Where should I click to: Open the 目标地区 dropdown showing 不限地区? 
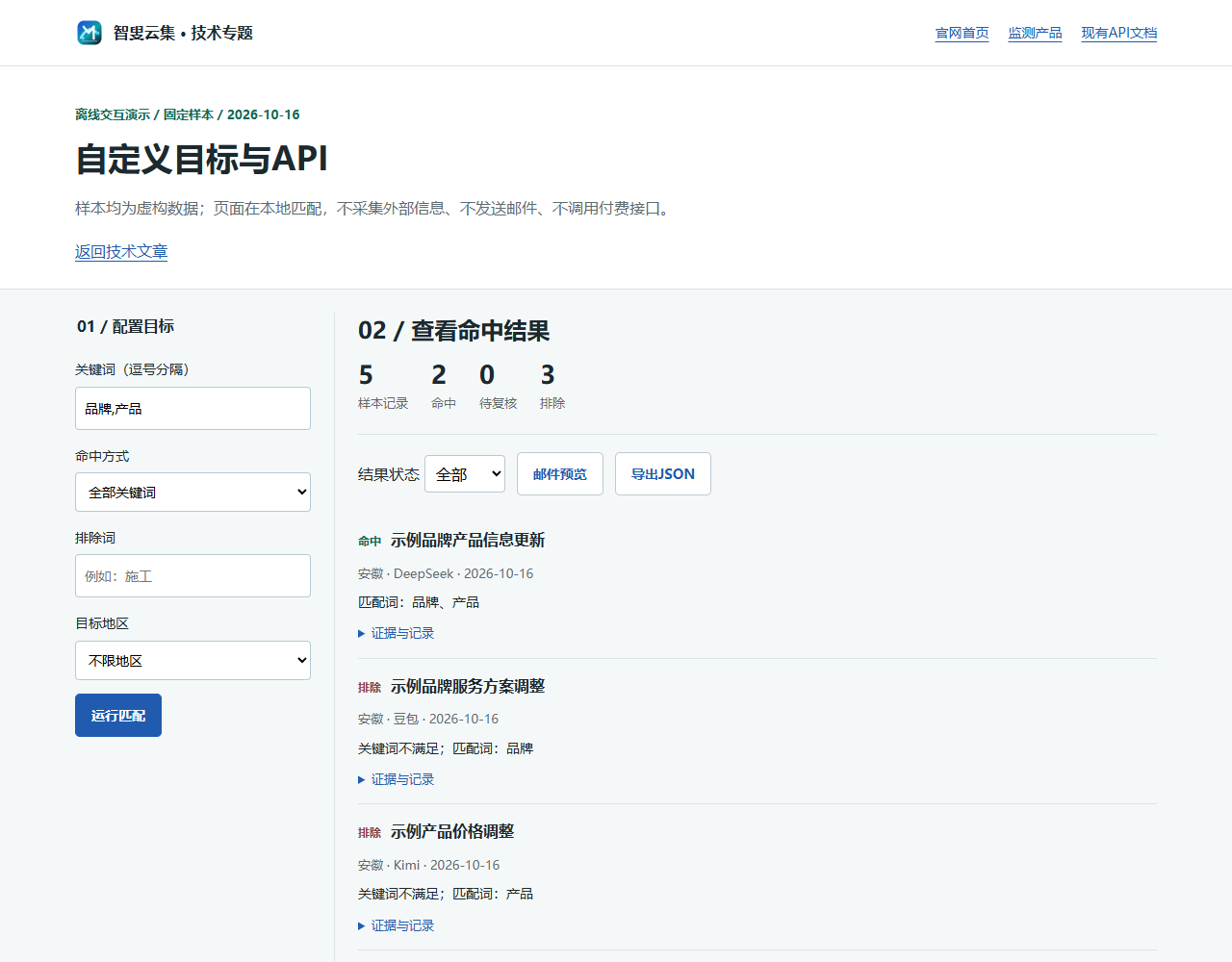pos(192,660)
